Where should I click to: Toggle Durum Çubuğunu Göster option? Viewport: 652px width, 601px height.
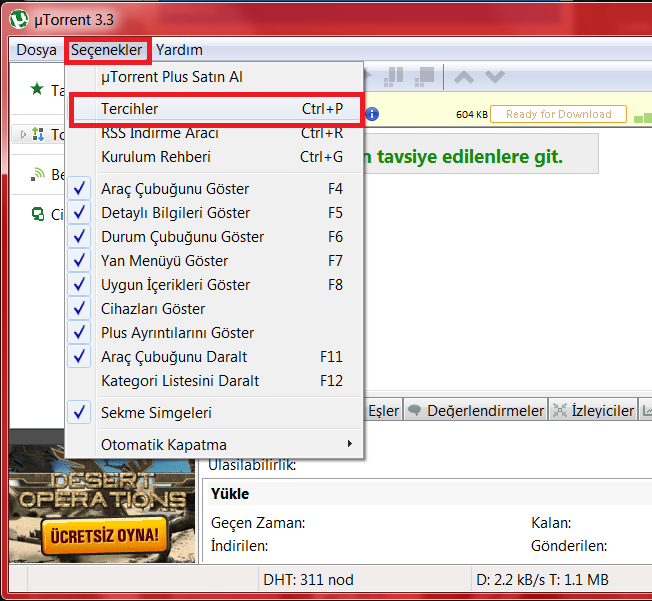click(215, 237)
